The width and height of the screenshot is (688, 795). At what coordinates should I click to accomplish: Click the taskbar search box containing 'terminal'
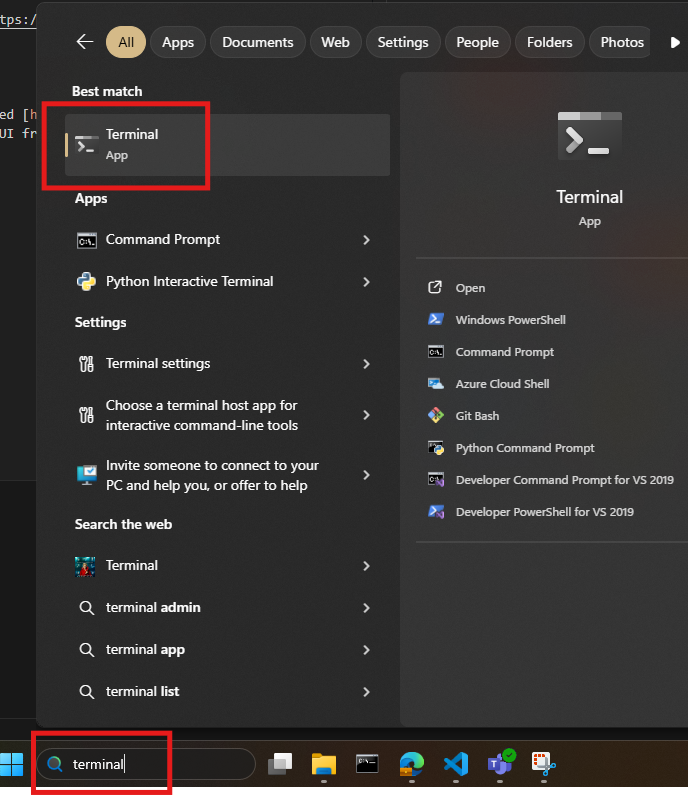coord(146,764)
